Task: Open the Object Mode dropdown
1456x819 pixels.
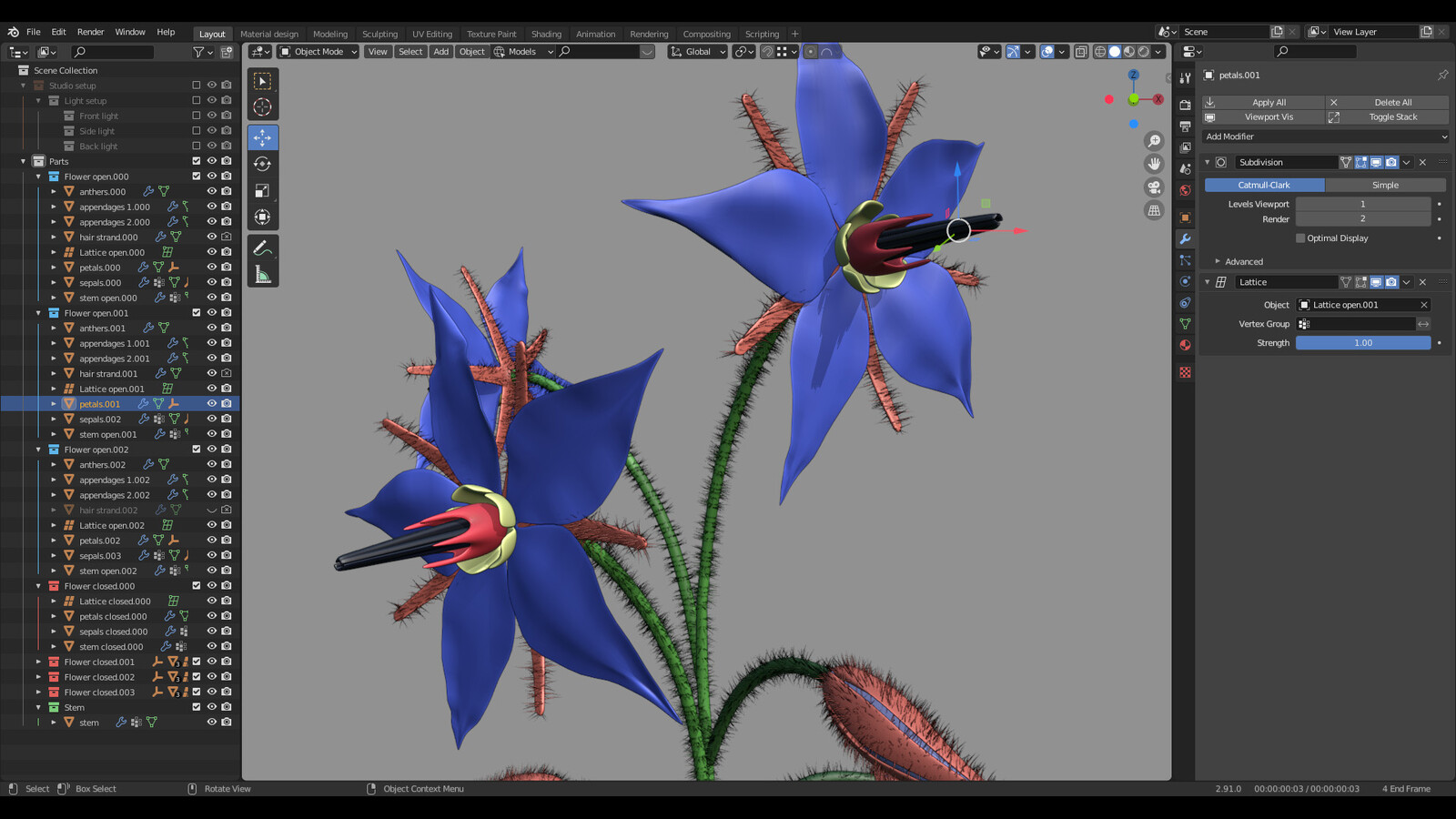Action: pyautogui.click(x=318, y=52)
